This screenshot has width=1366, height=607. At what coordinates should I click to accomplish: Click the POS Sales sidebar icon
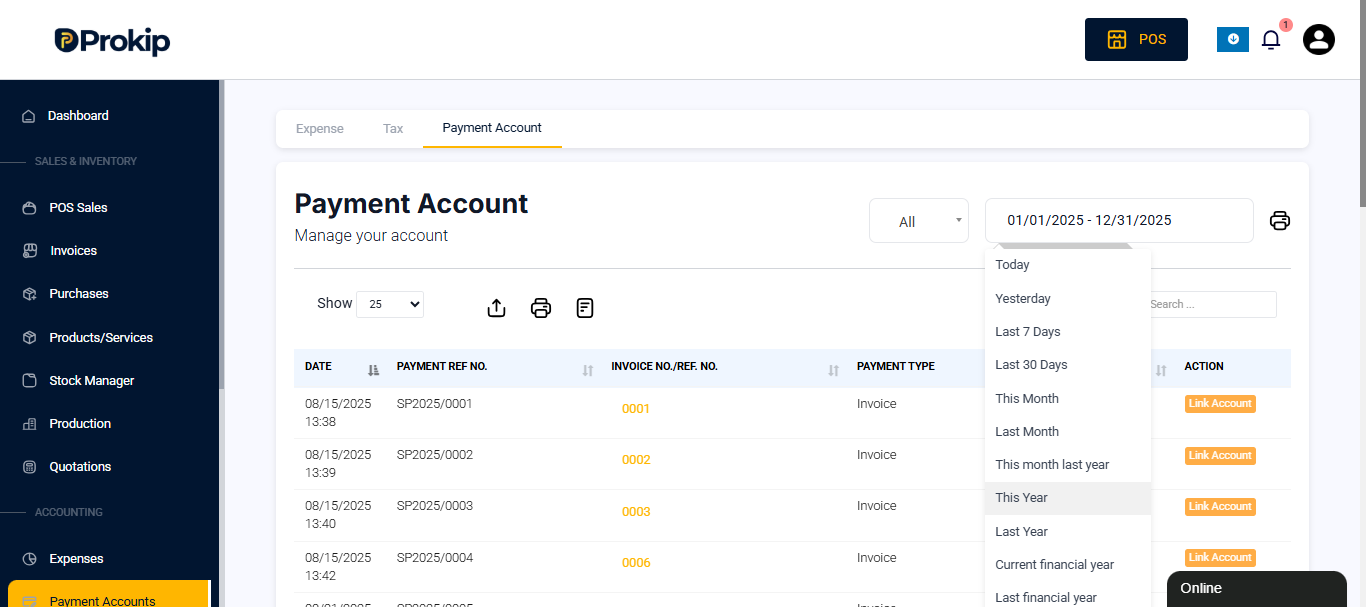[x=30, y=208]
